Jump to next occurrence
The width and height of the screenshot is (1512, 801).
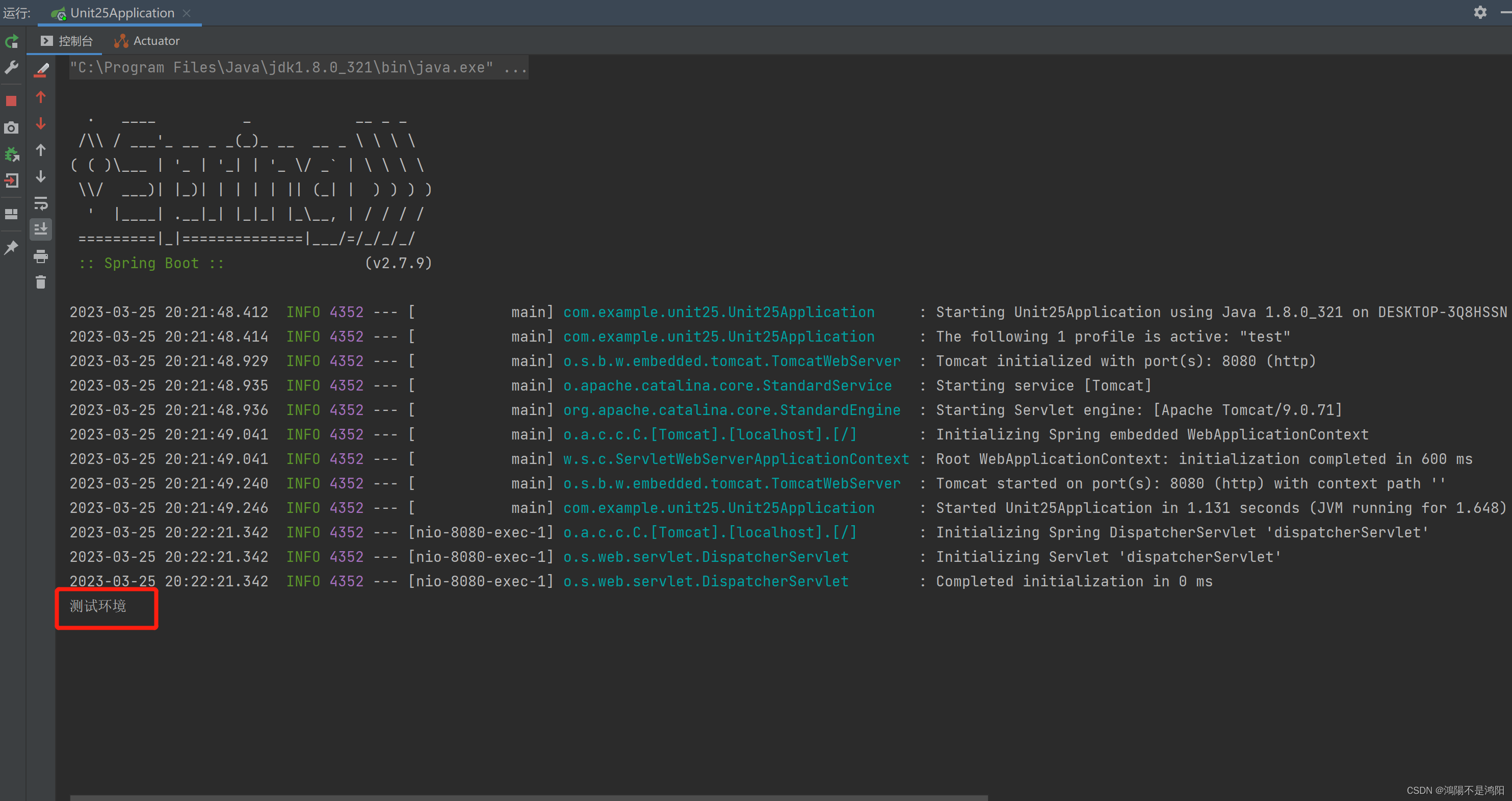pos(40,177)
